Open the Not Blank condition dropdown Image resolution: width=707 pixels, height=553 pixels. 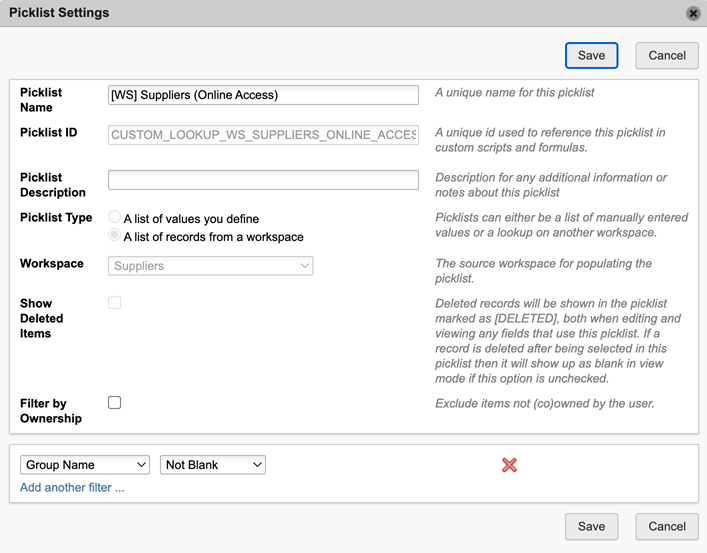212,465
